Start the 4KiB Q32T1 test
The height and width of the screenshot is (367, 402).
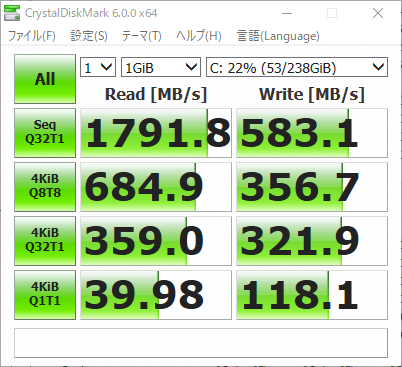click(45, 241)
